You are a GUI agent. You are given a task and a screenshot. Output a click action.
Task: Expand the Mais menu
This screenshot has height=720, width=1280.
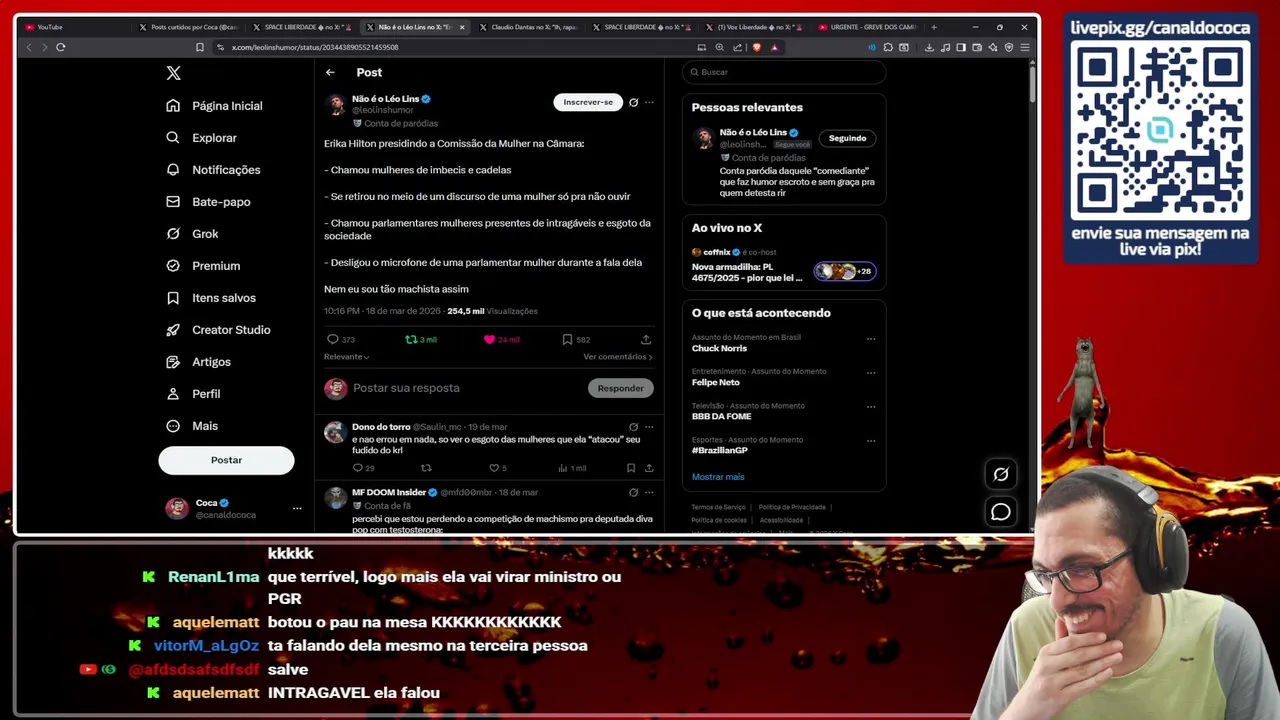192,426
